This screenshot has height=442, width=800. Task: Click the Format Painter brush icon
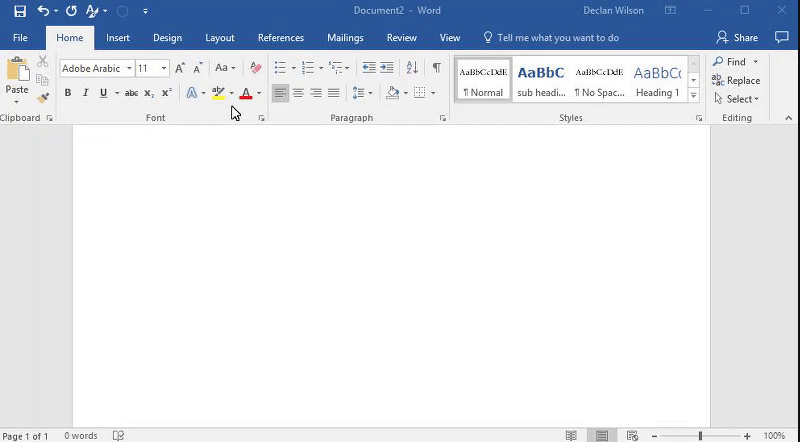pos(42,98)
